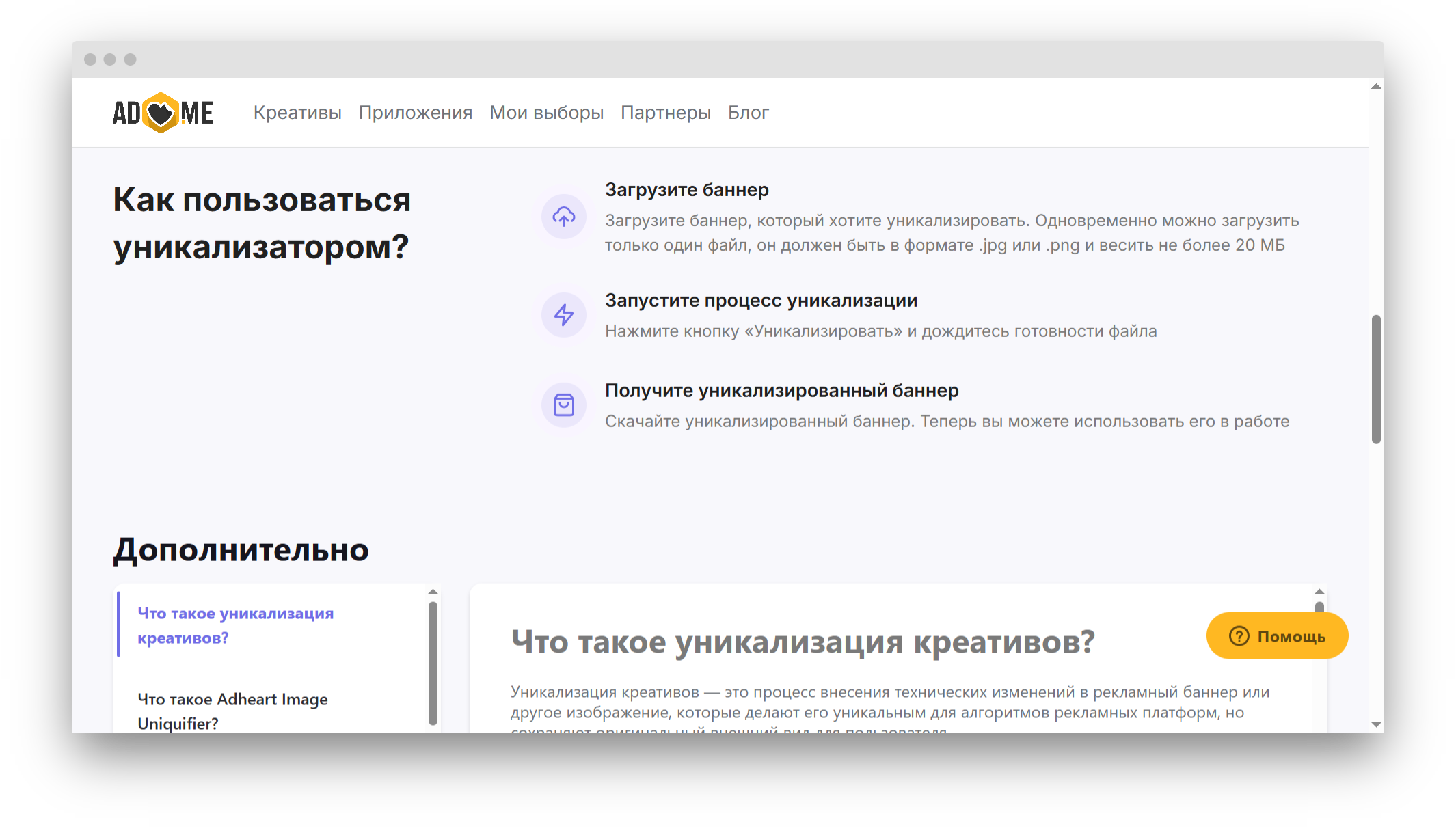
Task: Visit the Блог page from navigation
Action: (749, 112)
